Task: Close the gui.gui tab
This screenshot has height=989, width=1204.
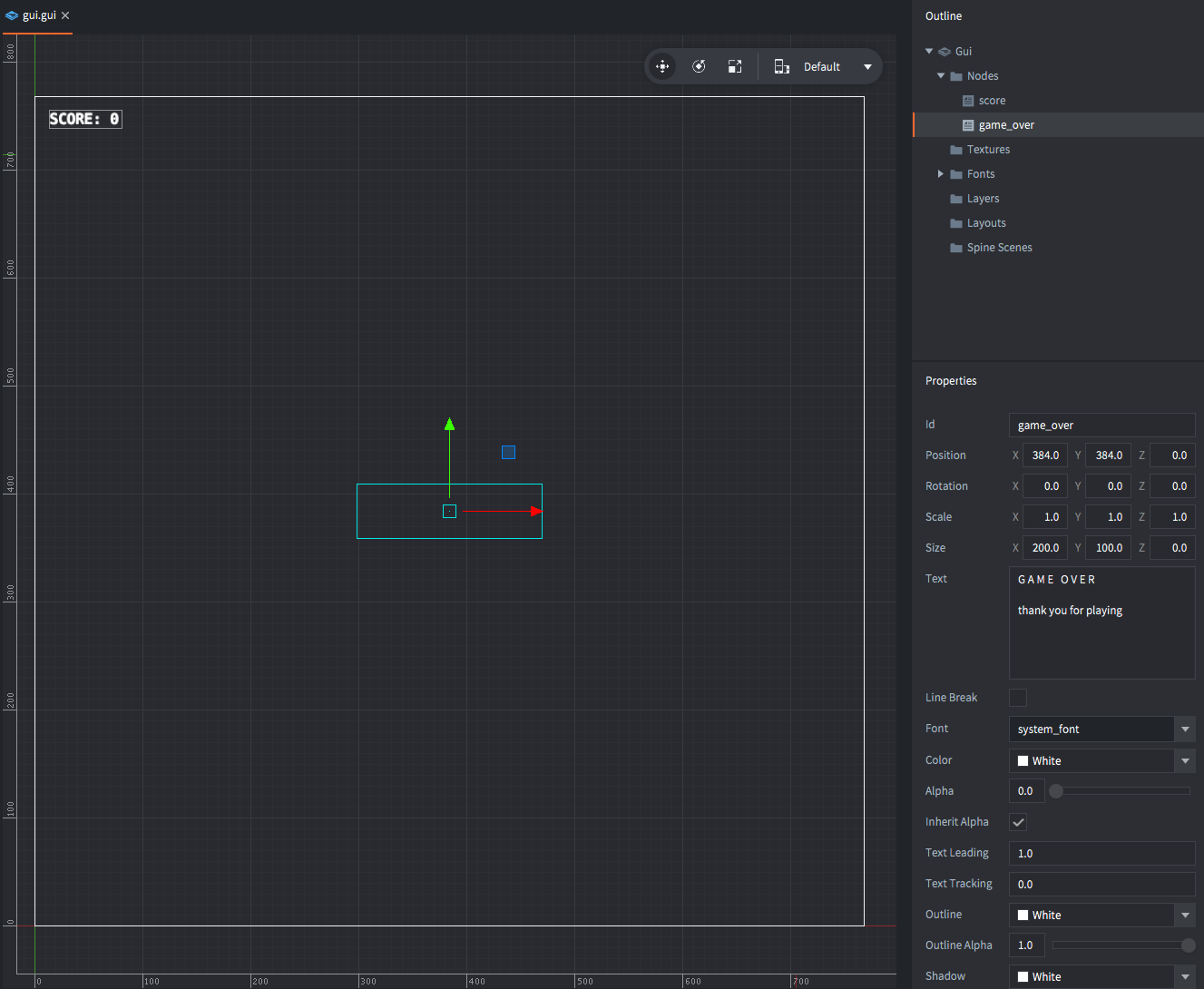Action: coord(65,15)
